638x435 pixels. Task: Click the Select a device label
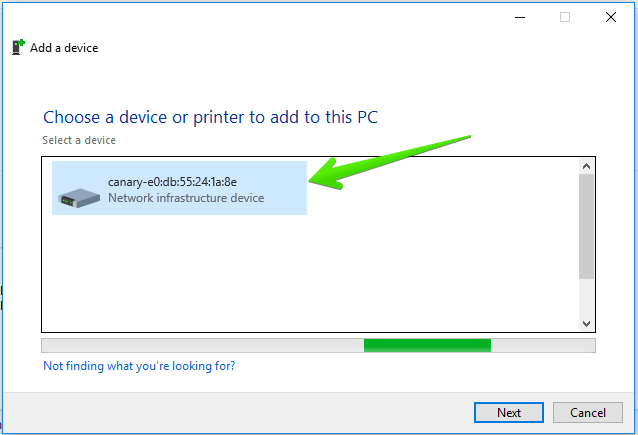[x=79, y=140]
